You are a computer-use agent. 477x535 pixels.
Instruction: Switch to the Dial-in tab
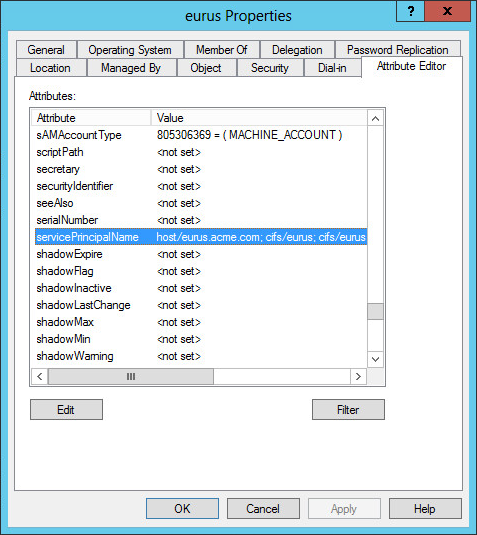332,68
